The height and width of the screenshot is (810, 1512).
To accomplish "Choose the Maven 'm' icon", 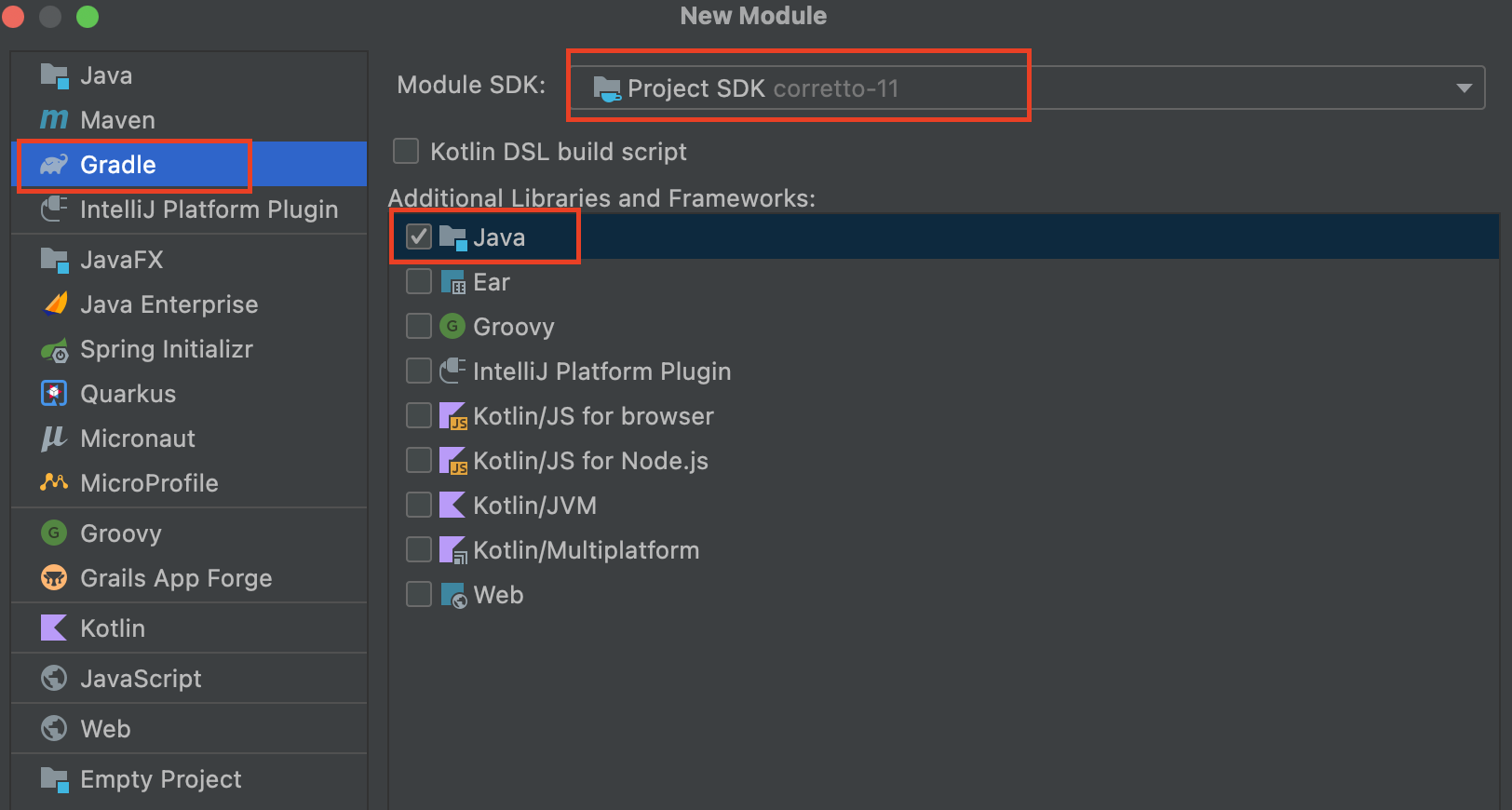I will pyautogui.click(x=54, y=120).
